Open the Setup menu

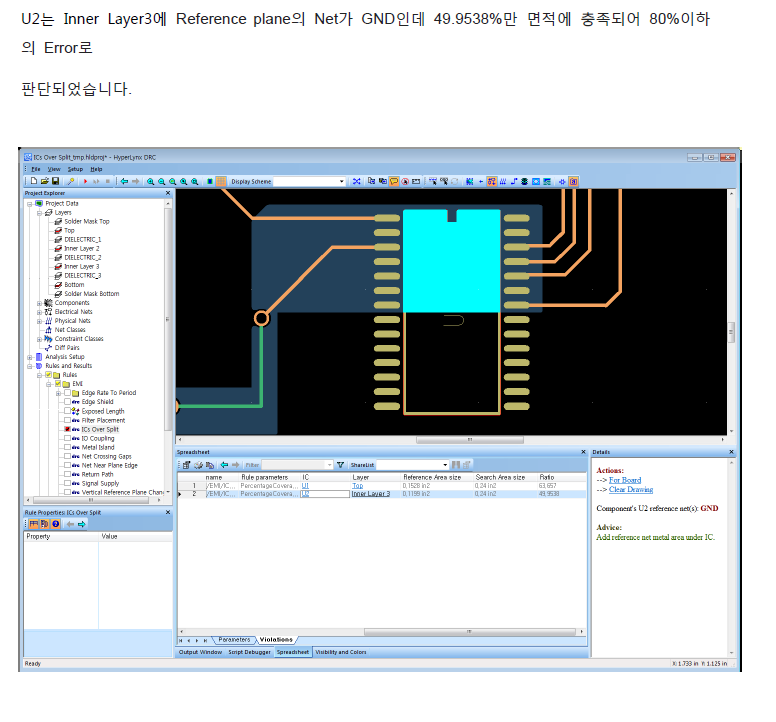[x=75, y=169]
